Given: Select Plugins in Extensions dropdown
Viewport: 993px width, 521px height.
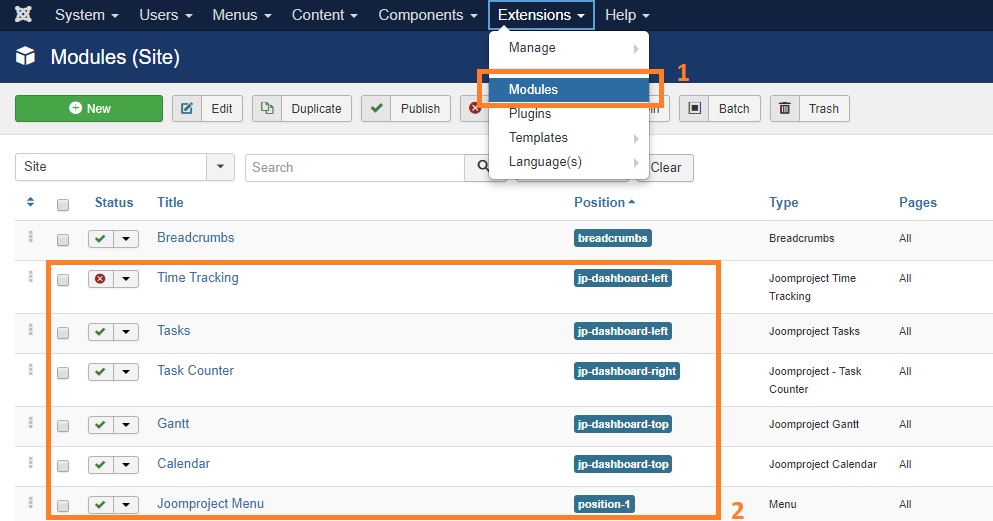Looking at the screenshot, I should pos(569,114).
